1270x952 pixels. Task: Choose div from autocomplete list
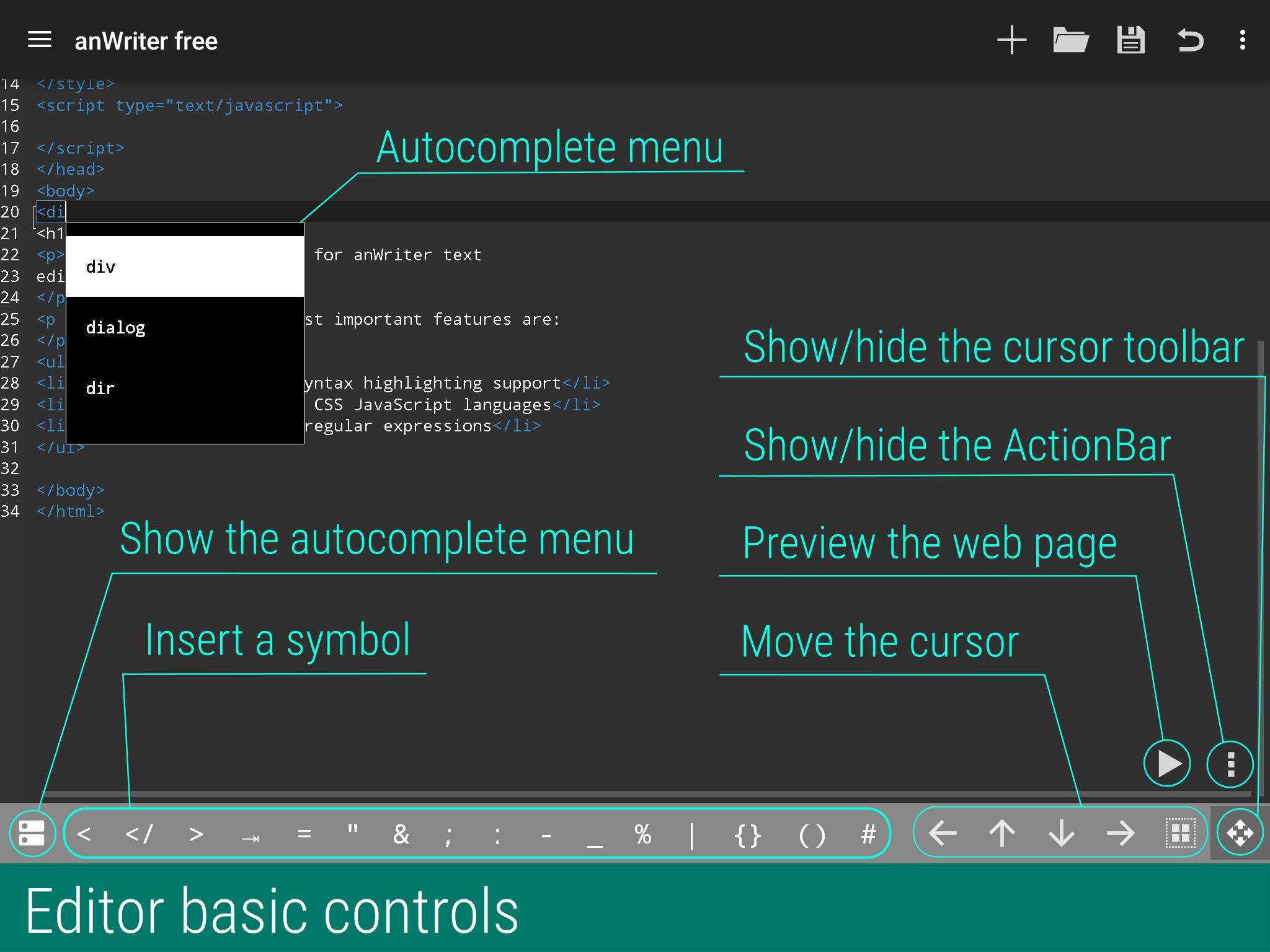point(185,267)
